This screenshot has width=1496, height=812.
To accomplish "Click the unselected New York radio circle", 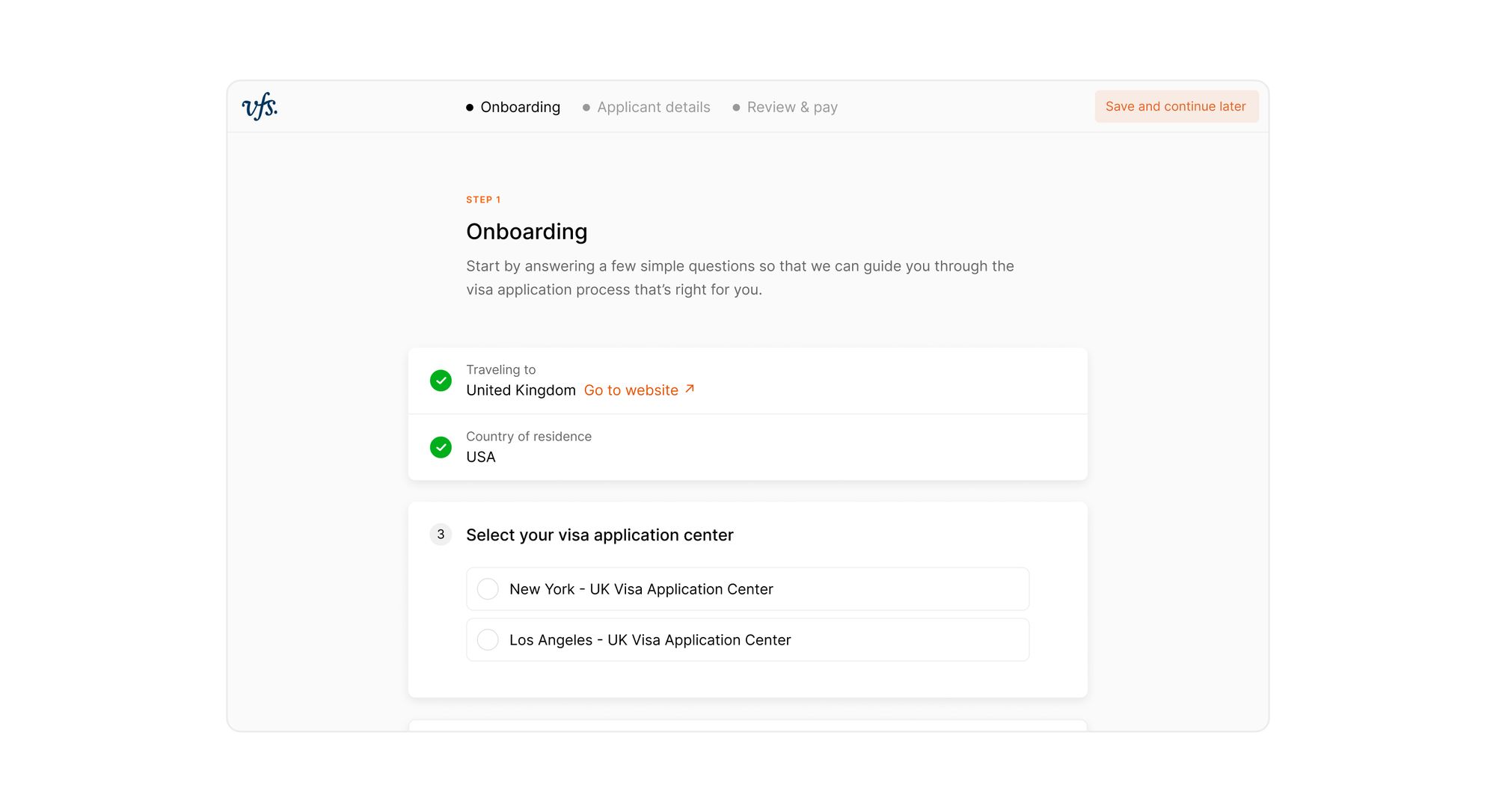I will 488,589.
